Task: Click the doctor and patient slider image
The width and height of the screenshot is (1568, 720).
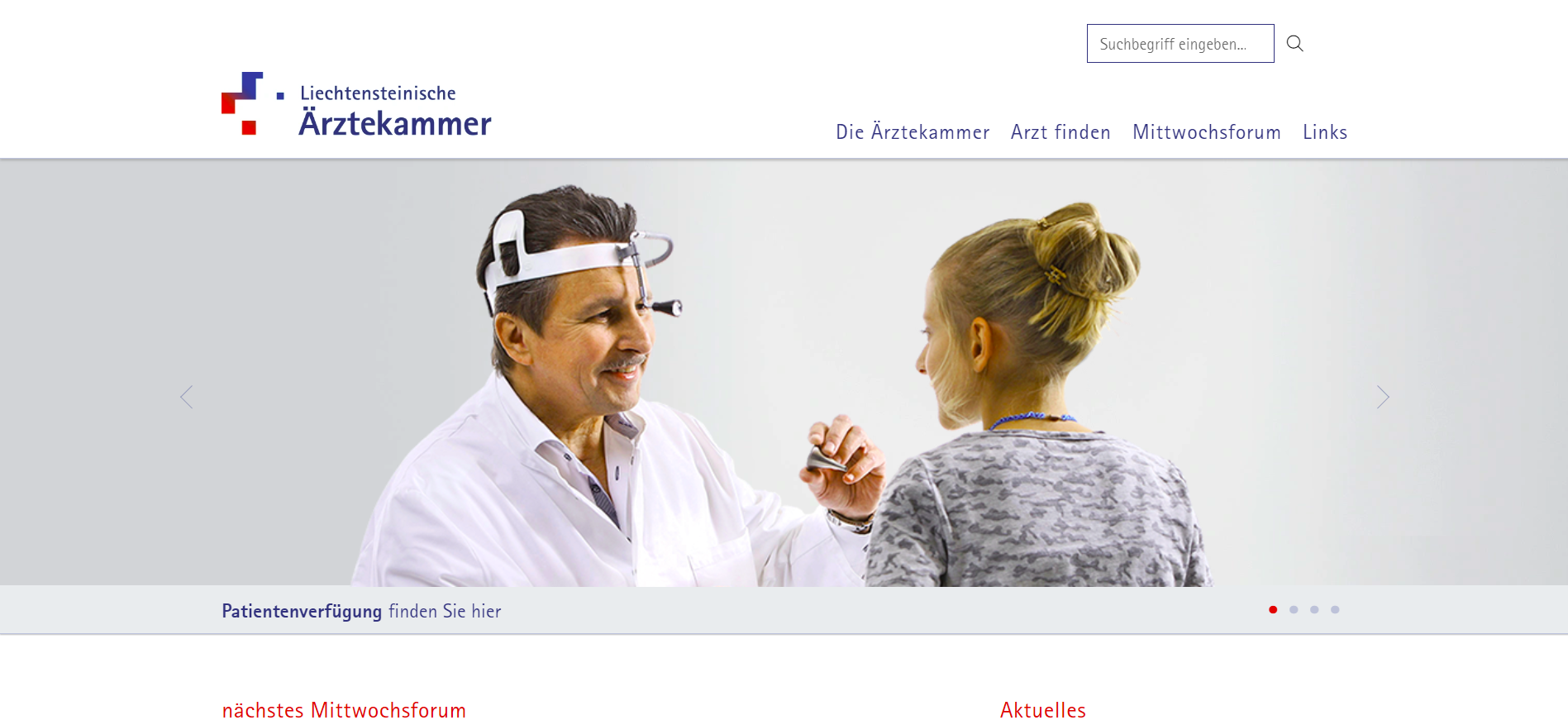Action: tap(784, 373)
